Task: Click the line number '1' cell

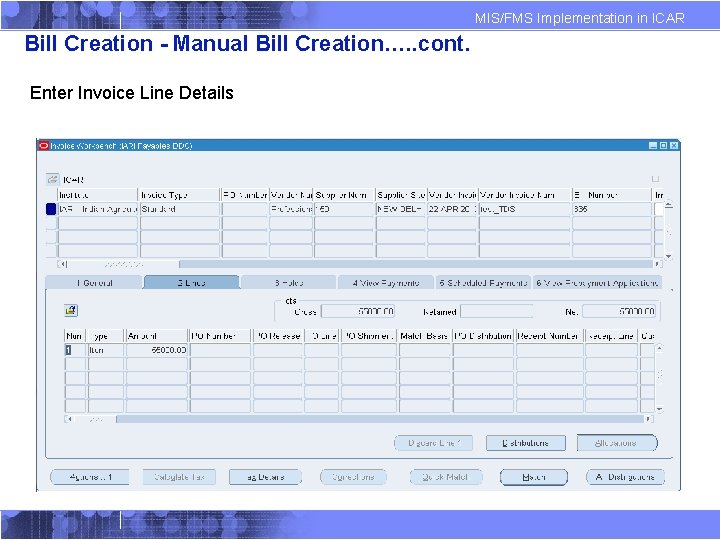Action: pos(75,350)
